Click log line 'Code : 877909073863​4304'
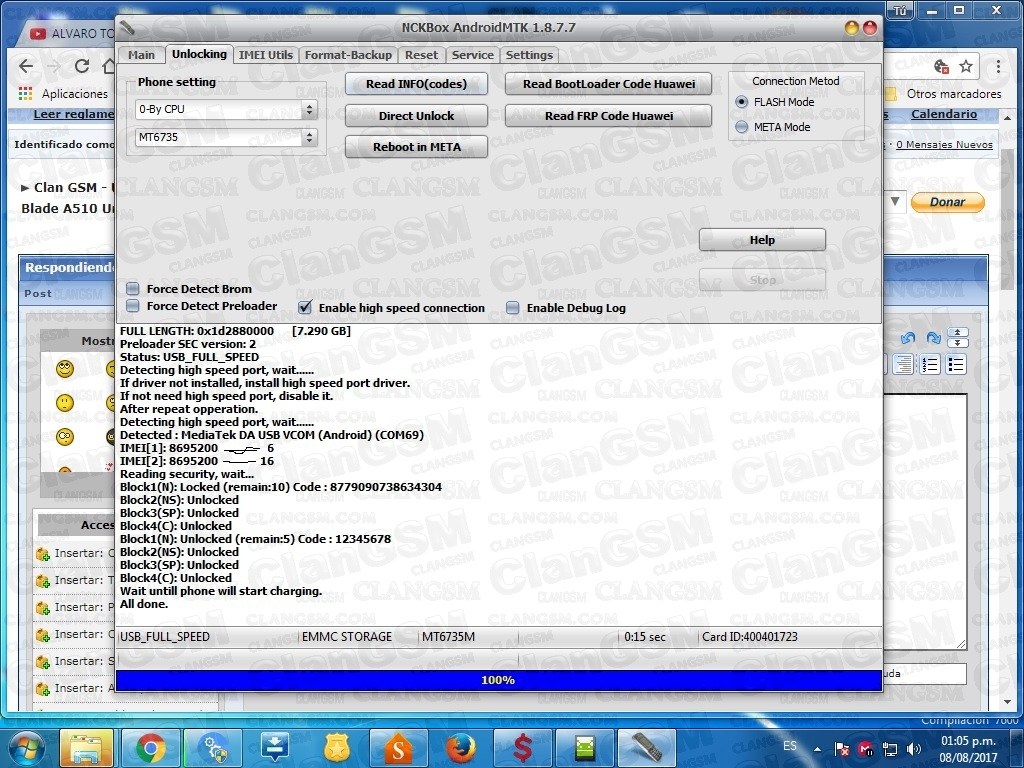1024x768 pixels. (x=367, y=487)
